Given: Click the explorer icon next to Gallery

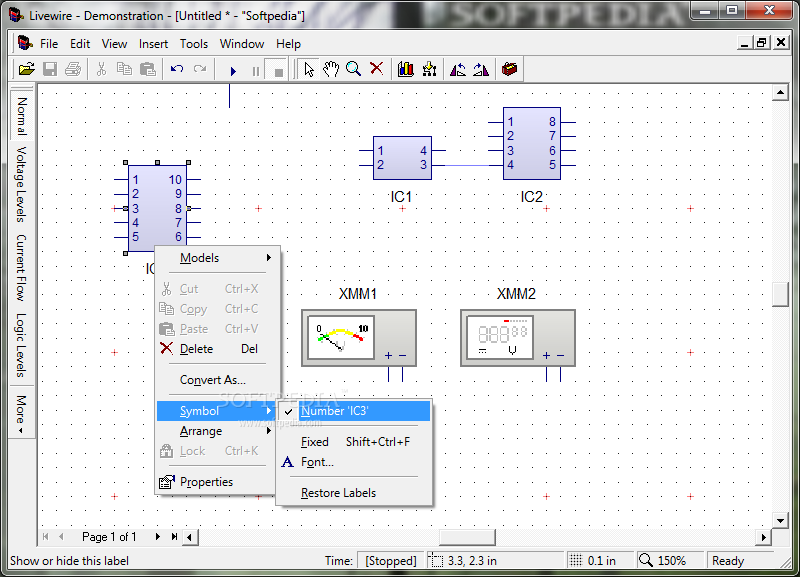Looking at the screenshot, I should tap(429, 69).
